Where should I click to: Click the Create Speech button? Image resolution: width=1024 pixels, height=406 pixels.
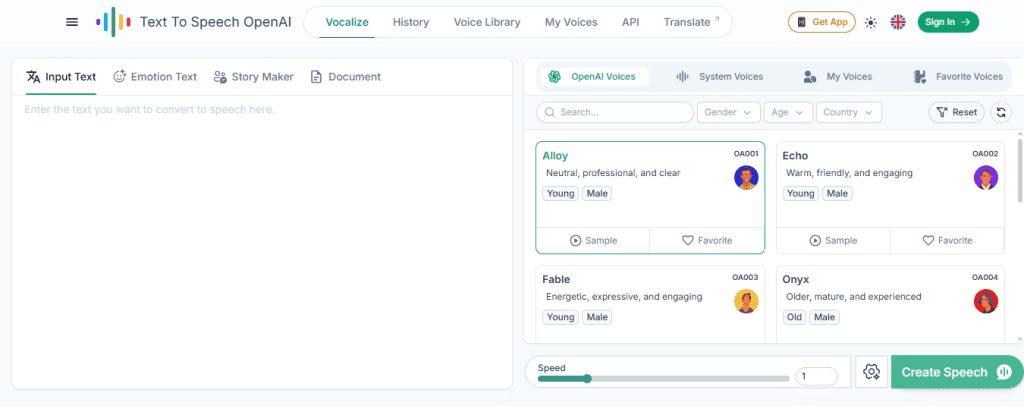click(957, 372)
